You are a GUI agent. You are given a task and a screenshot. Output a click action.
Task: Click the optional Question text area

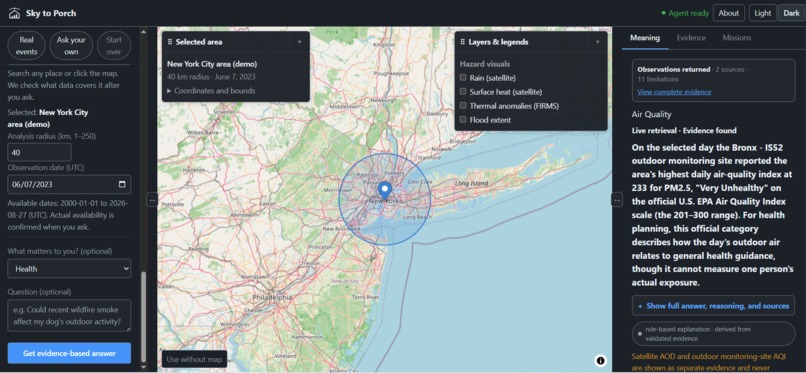click(69, 316)
